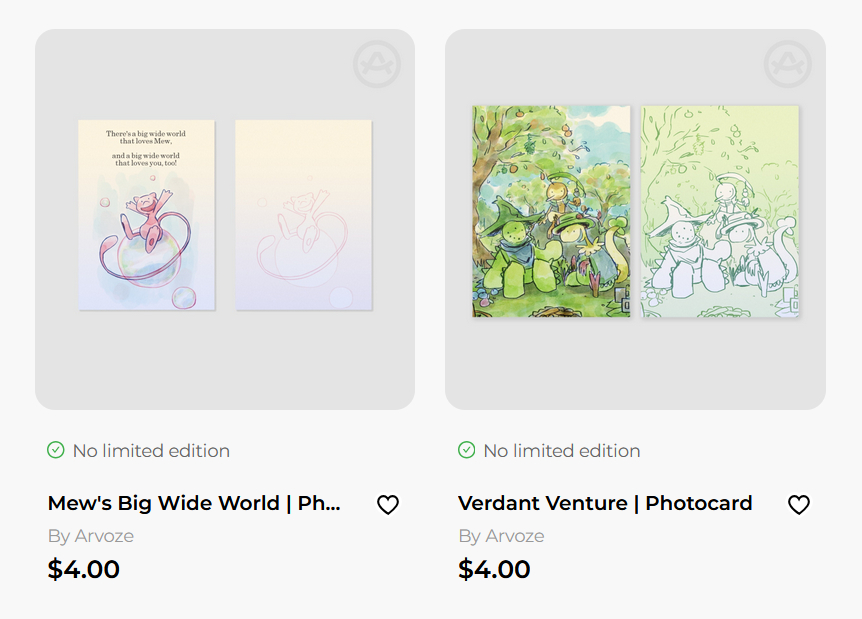Click the logo badge on the Verdant Venture card

[x=787, y=65]
